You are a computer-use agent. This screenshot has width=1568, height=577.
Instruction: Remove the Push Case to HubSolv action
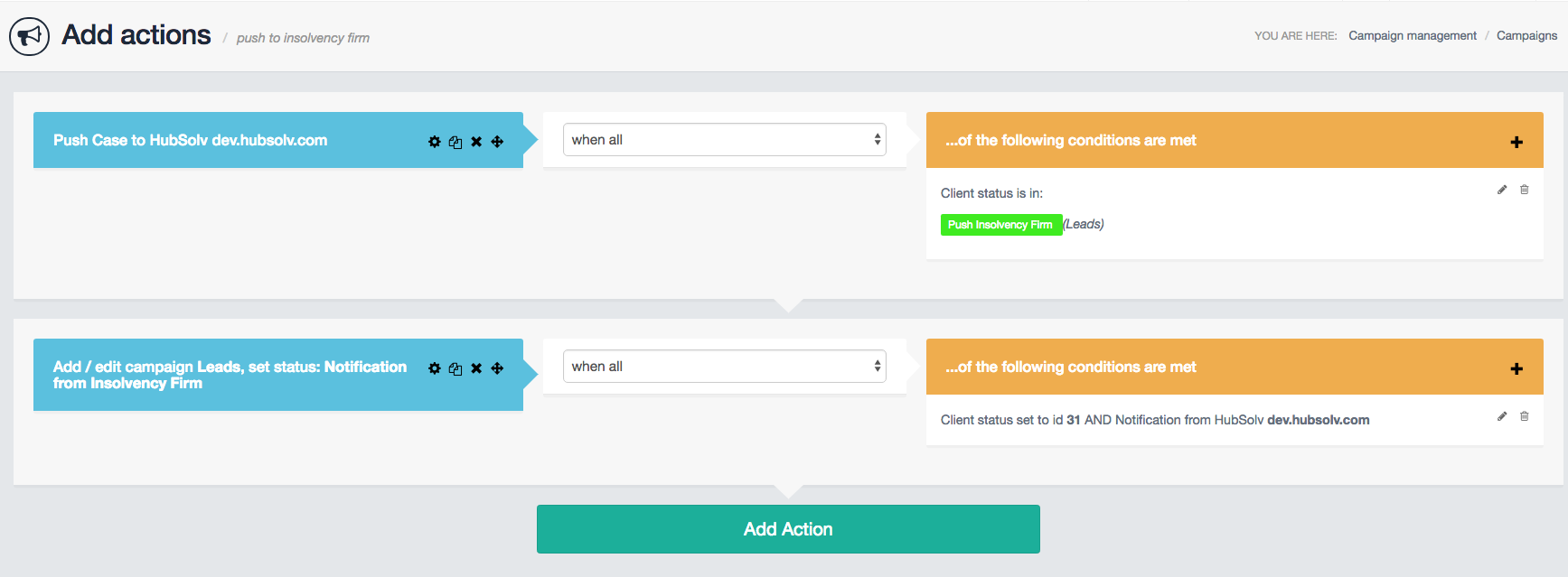click(x=476, y=142)
